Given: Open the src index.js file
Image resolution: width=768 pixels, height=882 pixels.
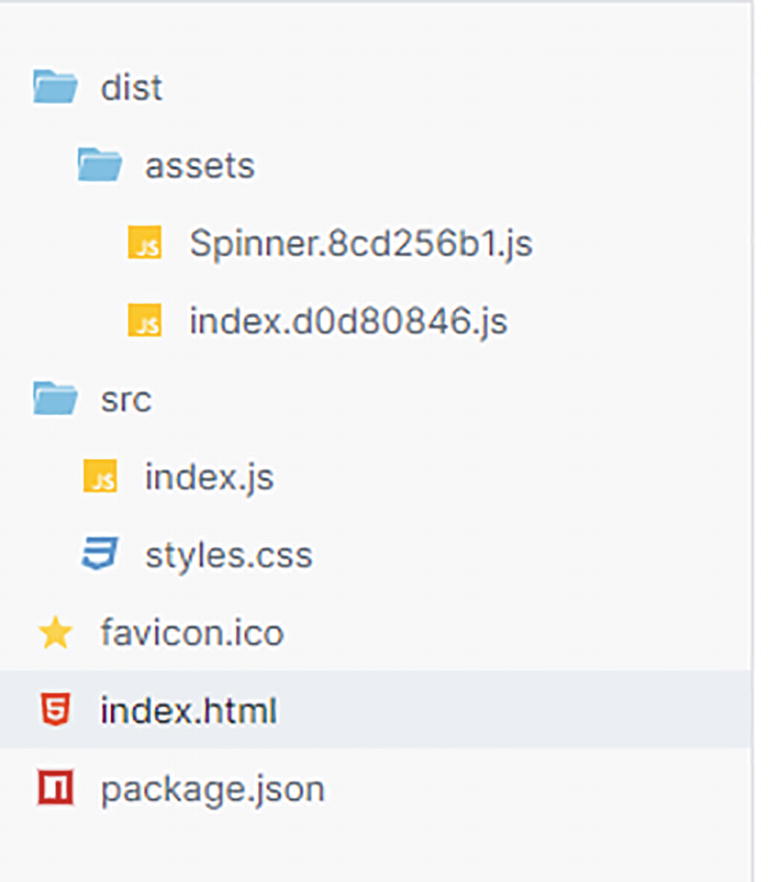Looking at the screenshot, I should pos(209,477).
